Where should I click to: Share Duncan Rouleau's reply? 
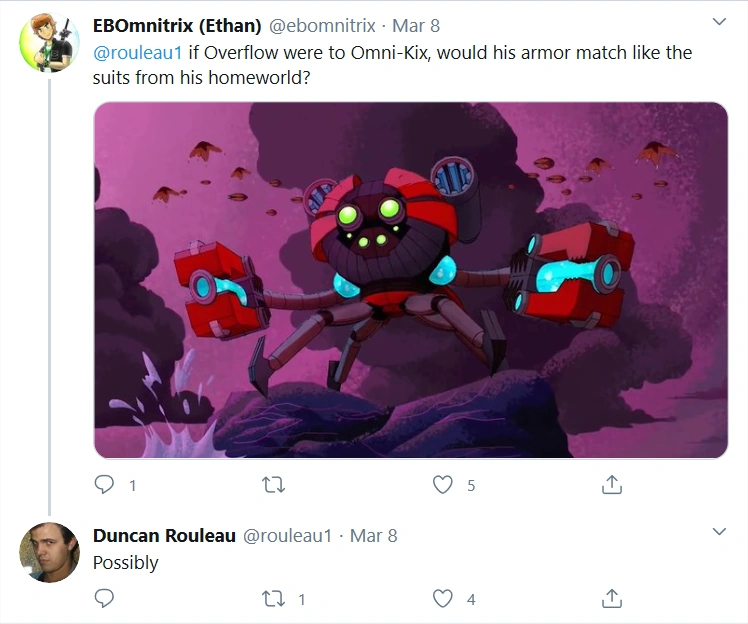point(612,598)
